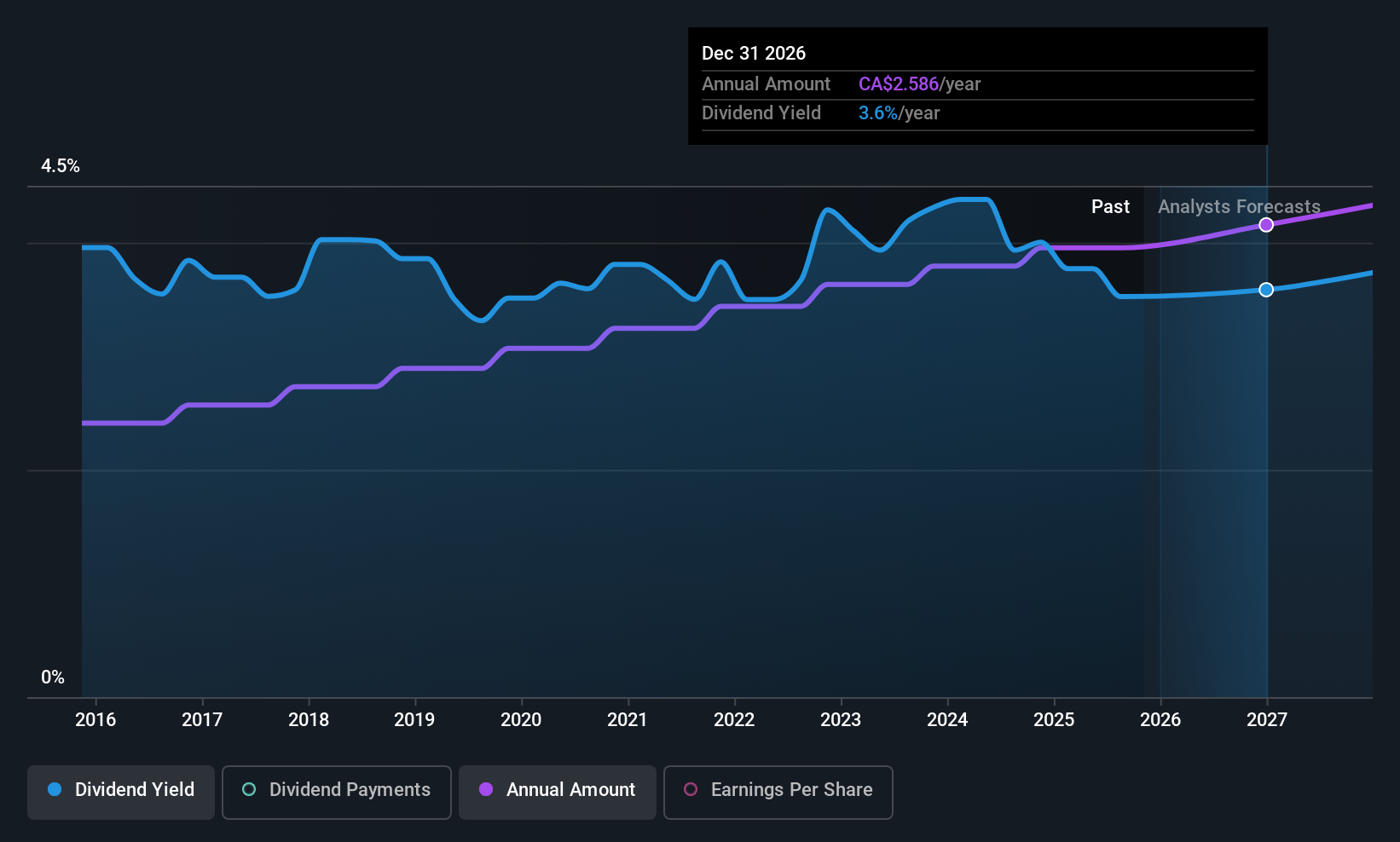Click the blue Dividend Yield legend dot
Image resolution: width=1400 pixels, height=842 pixels.
tap(55, 789)
